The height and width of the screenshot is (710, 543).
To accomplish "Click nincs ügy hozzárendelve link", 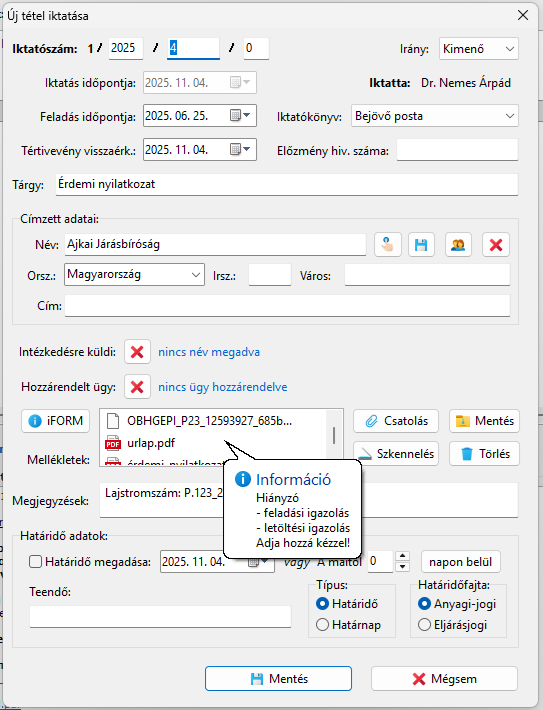I will [x=222, y=387].
